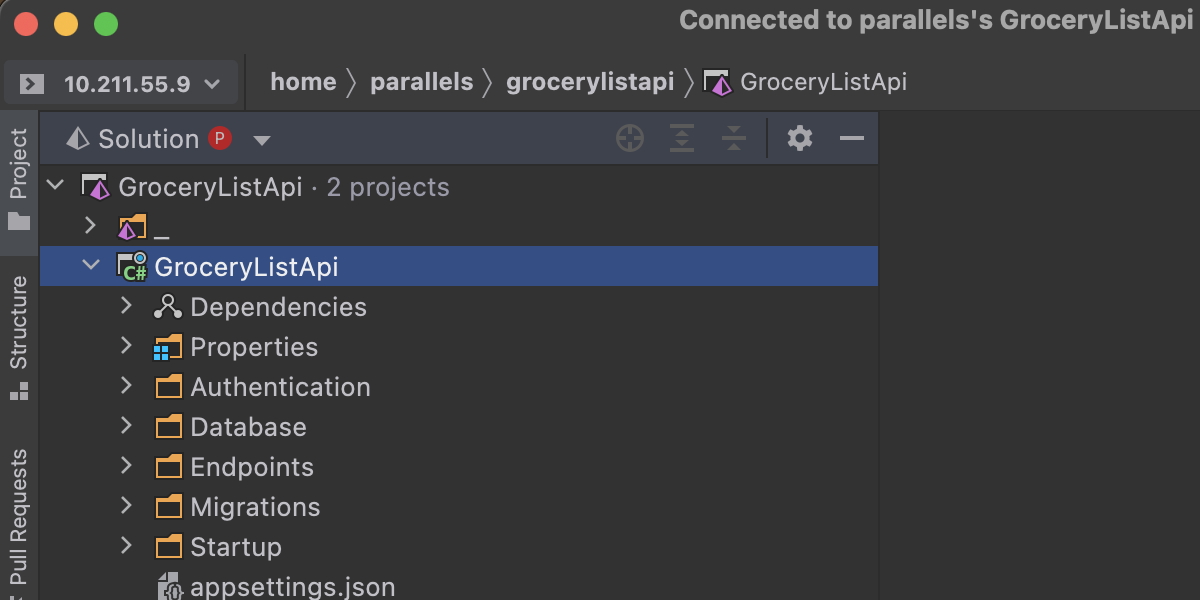Viewport: 1200px width, 600px height.
Task: Expand the Dependencies node
Action: pos(126,306)
